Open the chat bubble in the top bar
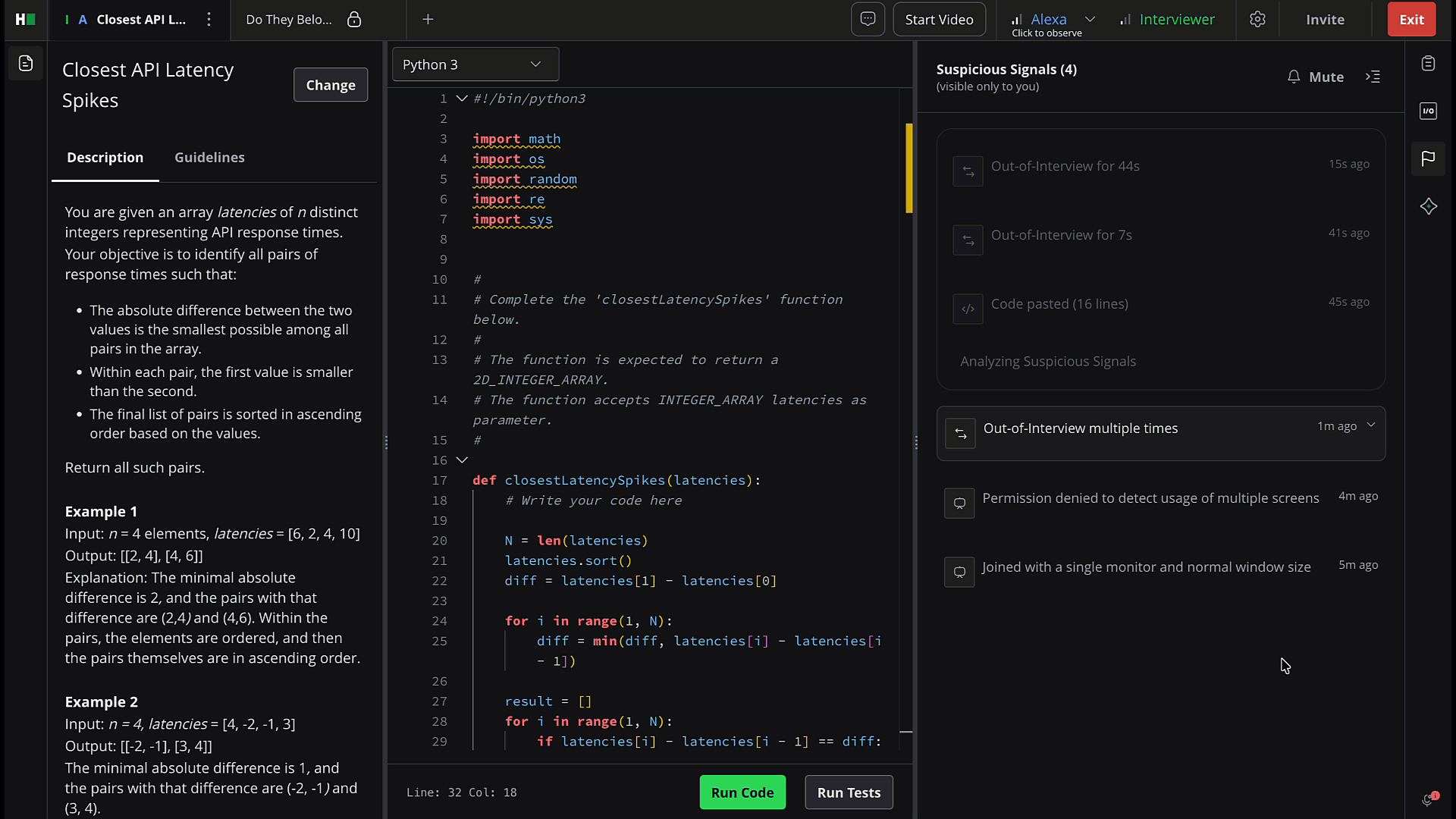The width and height of the screenshot is (1456, 819). click(x=868, y=19)
